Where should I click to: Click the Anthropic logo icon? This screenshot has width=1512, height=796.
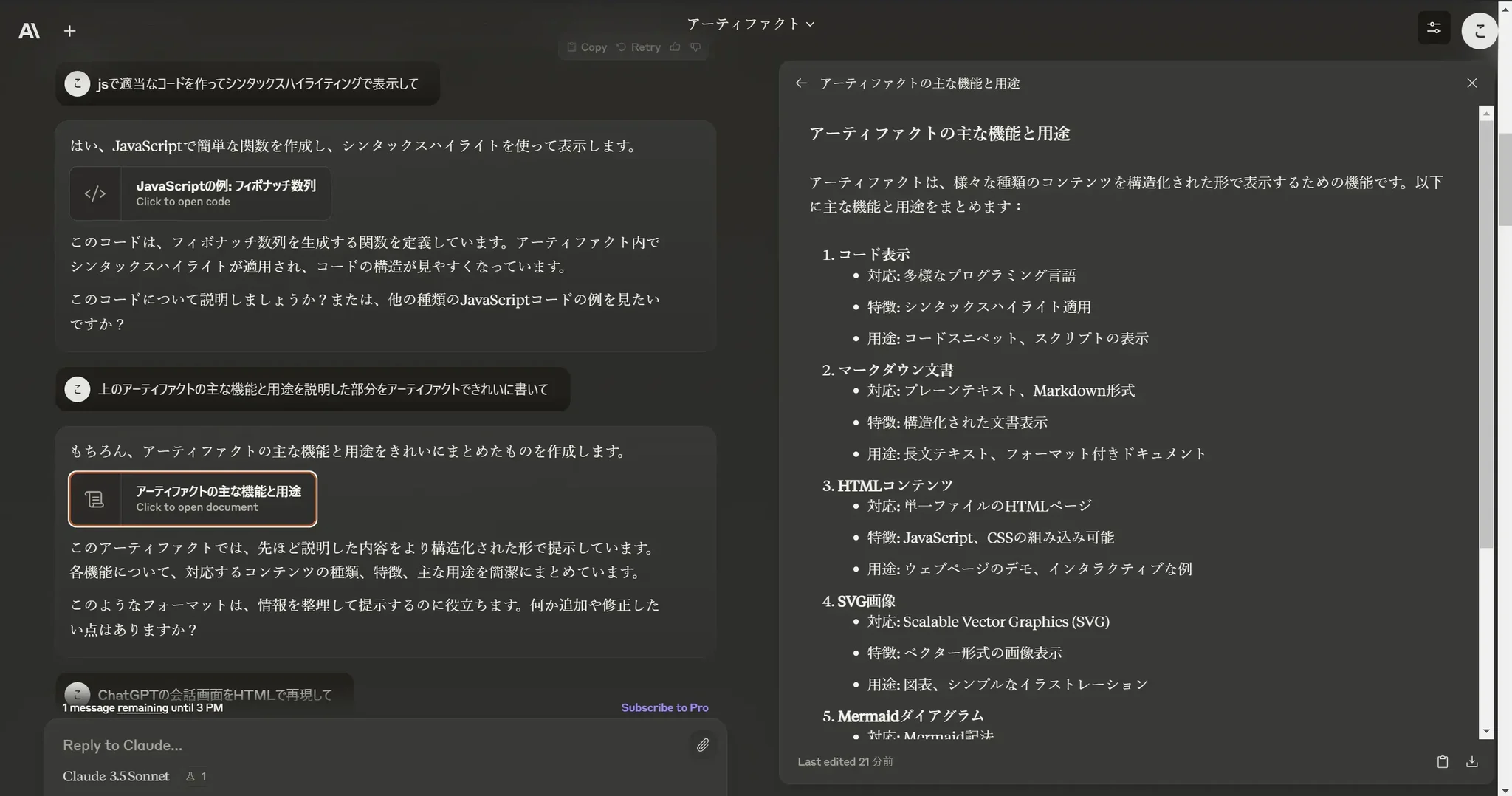click(29, 30)
